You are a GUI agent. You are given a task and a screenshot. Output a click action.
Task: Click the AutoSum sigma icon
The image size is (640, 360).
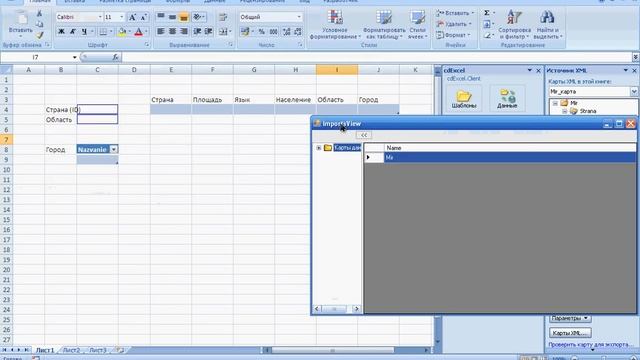(x=487, y=13)
